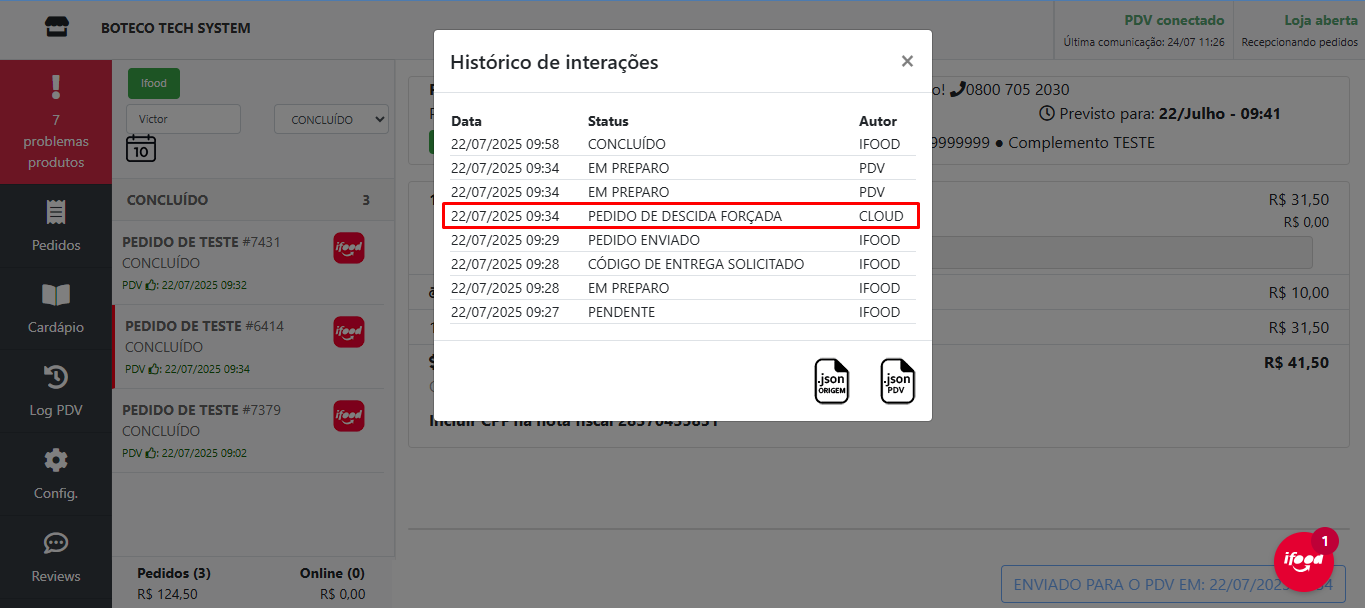
Task: Click the ENVIADO PARA O PDV button
Action: [x=1173, y=585]
